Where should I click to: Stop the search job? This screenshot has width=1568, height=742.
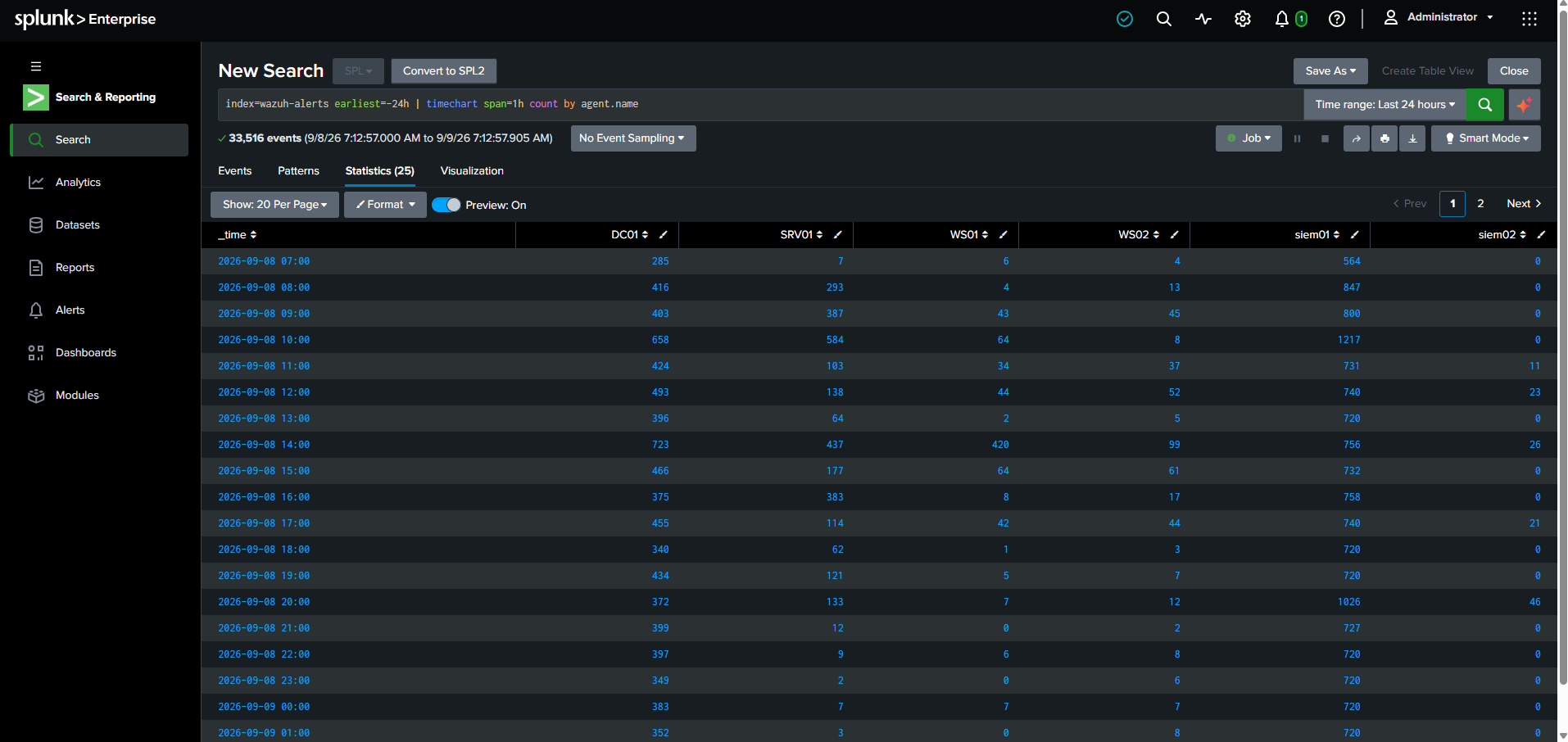click(1325, 138)
